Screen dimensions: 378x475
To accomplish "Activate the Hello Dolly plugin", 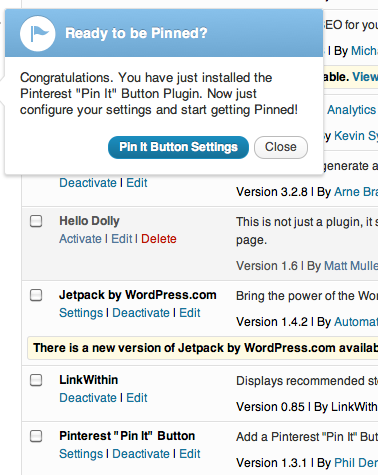I will tap(80, 239).
